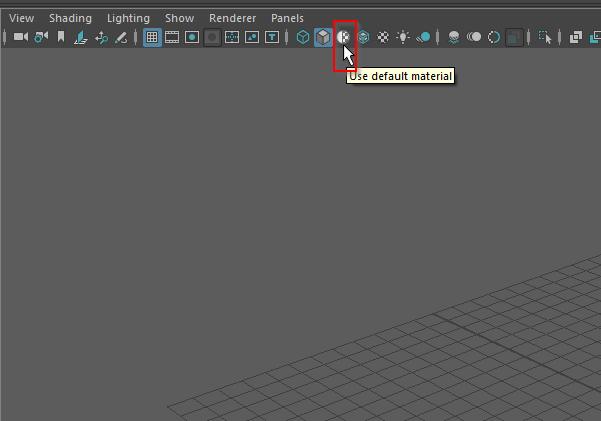601x421 pixels.
Task: Enable Textured display checker icon
Action: 383,37
